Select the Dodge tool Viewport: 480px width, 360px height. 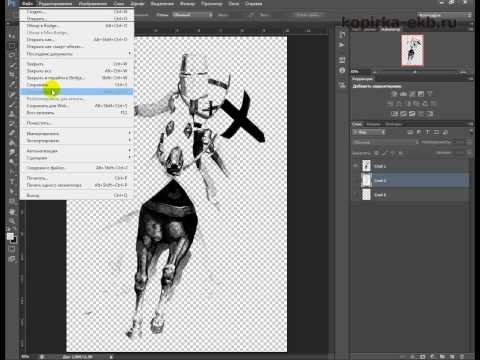point(12,162)
